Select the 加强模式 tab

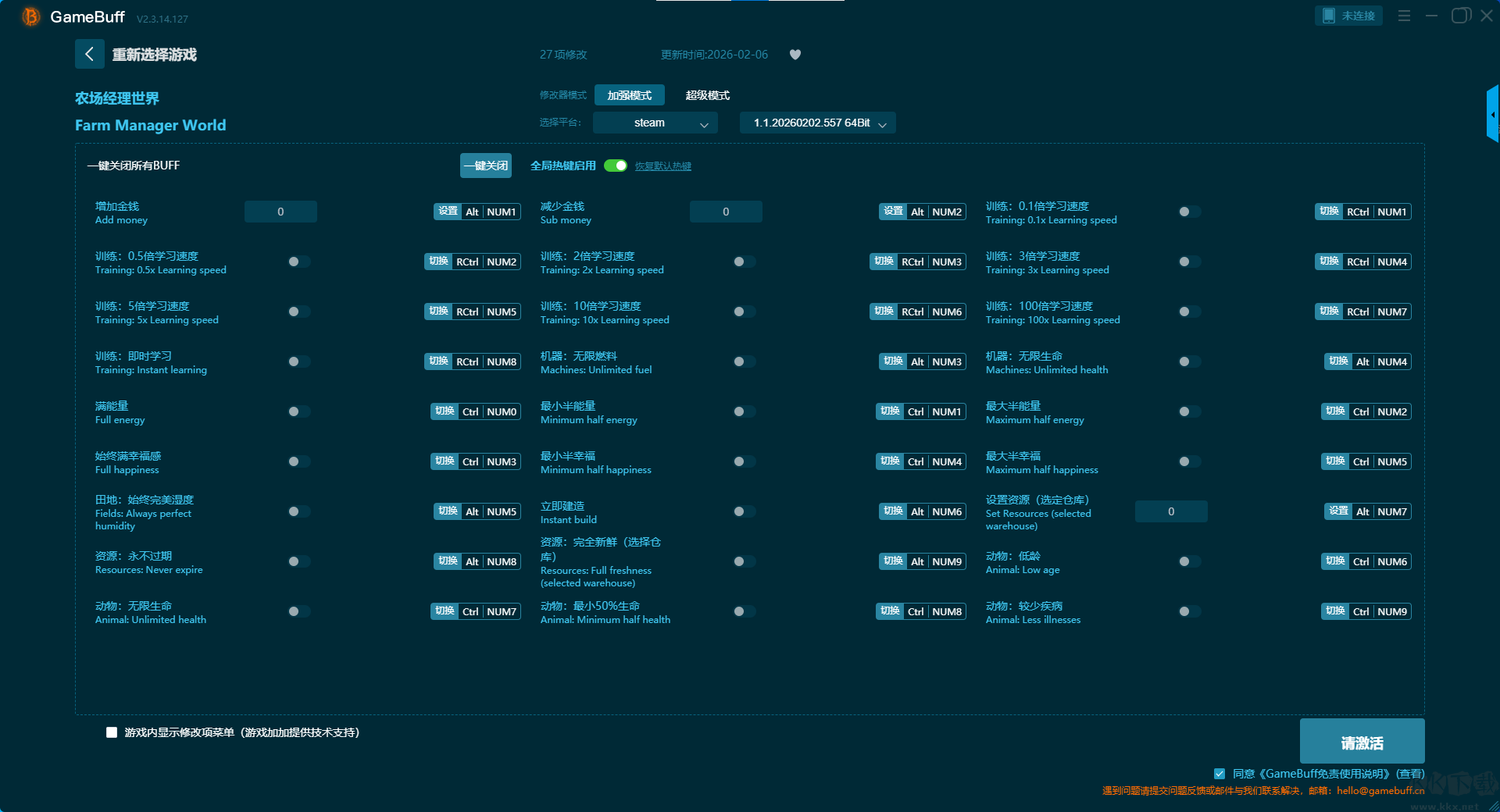[629, 95]
